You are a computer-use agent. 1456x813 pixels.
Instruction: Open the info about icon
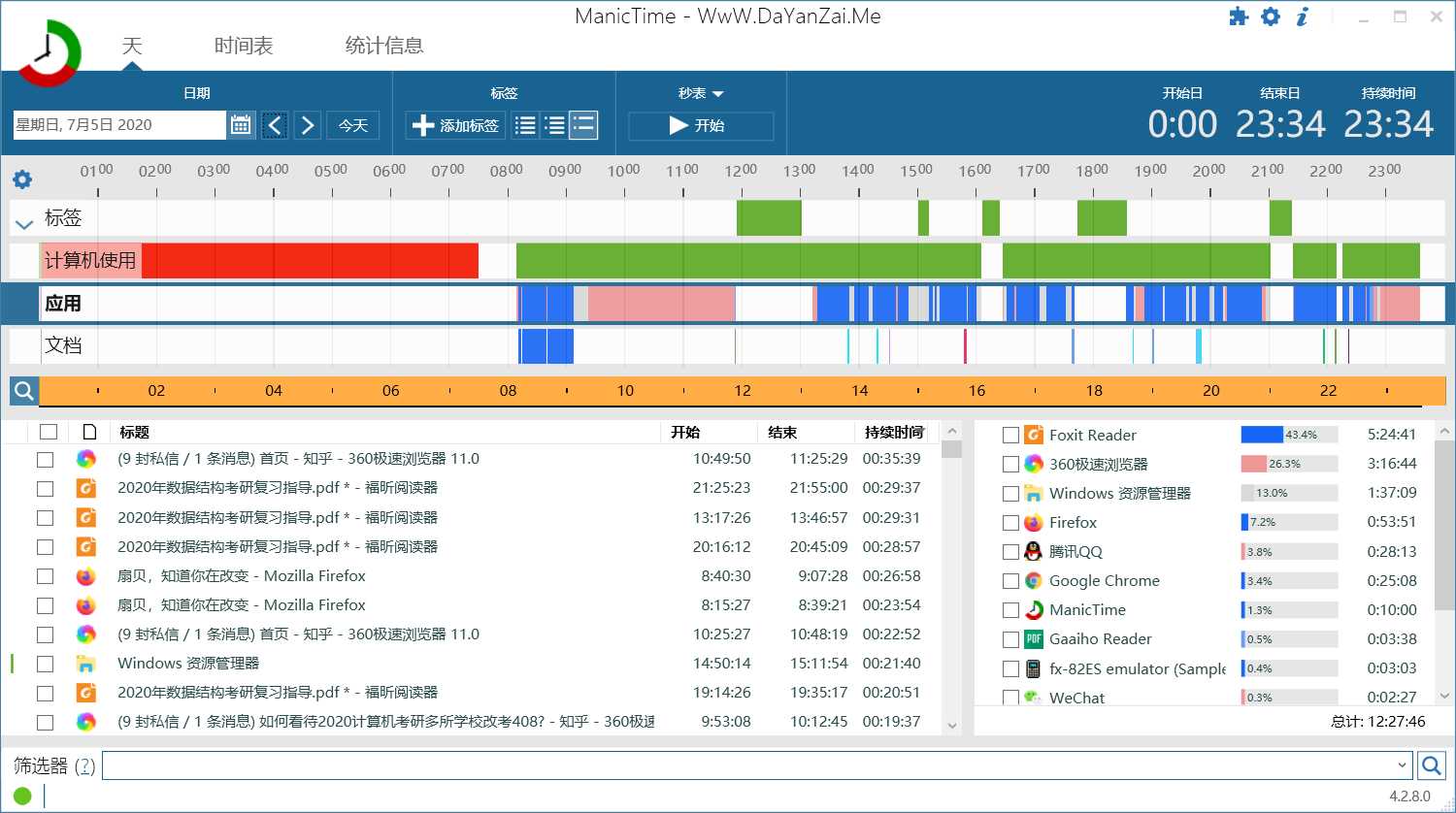pyautogui.click(x=1303, y=16)
